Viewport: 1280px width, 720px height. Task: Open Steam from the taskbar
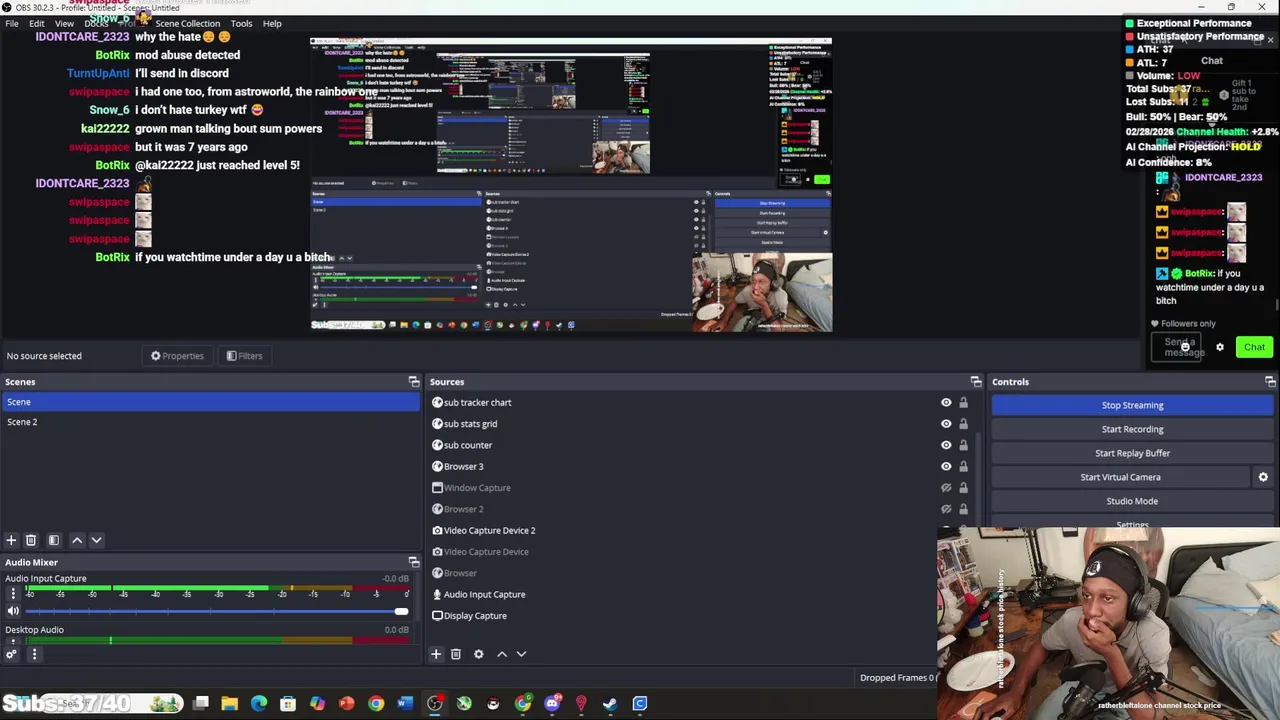click(x=610, y=704)
